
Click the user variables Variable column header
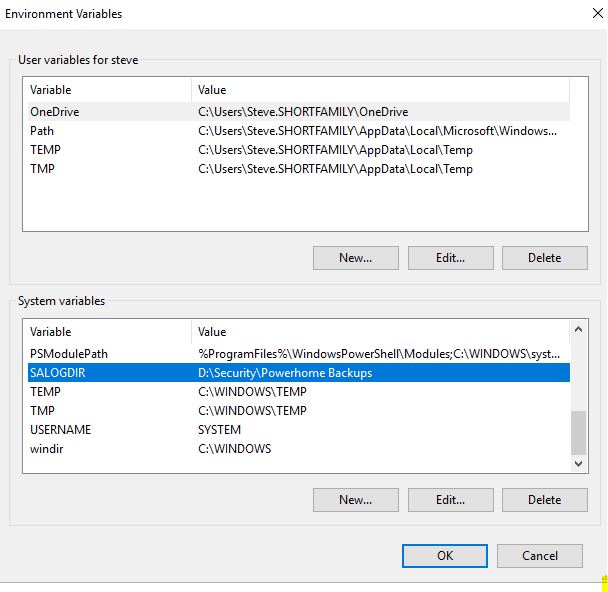point(109,90)
